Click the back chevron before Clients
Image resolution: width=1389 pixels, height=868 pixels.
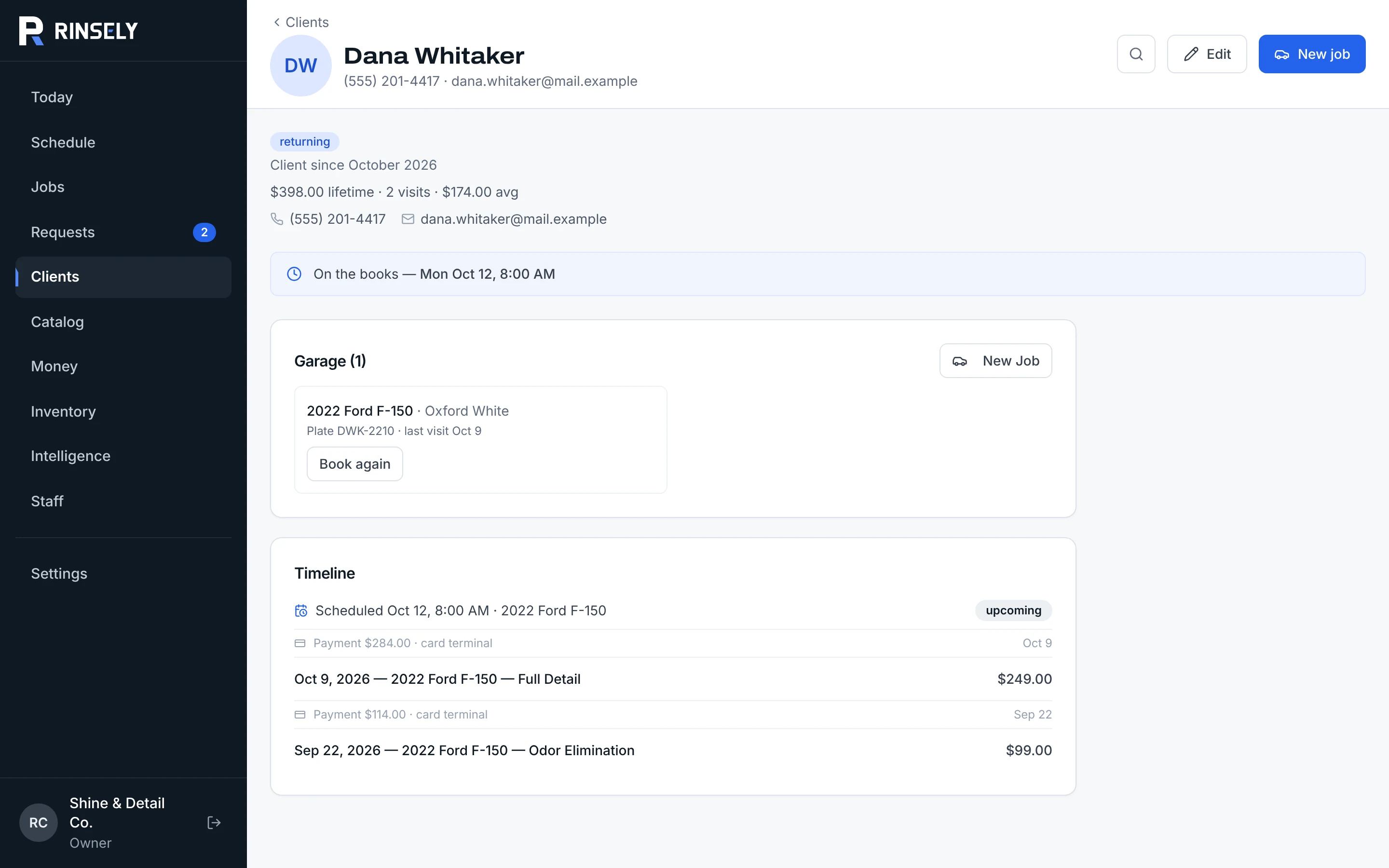pyautogui.click(x=277, y=22)
